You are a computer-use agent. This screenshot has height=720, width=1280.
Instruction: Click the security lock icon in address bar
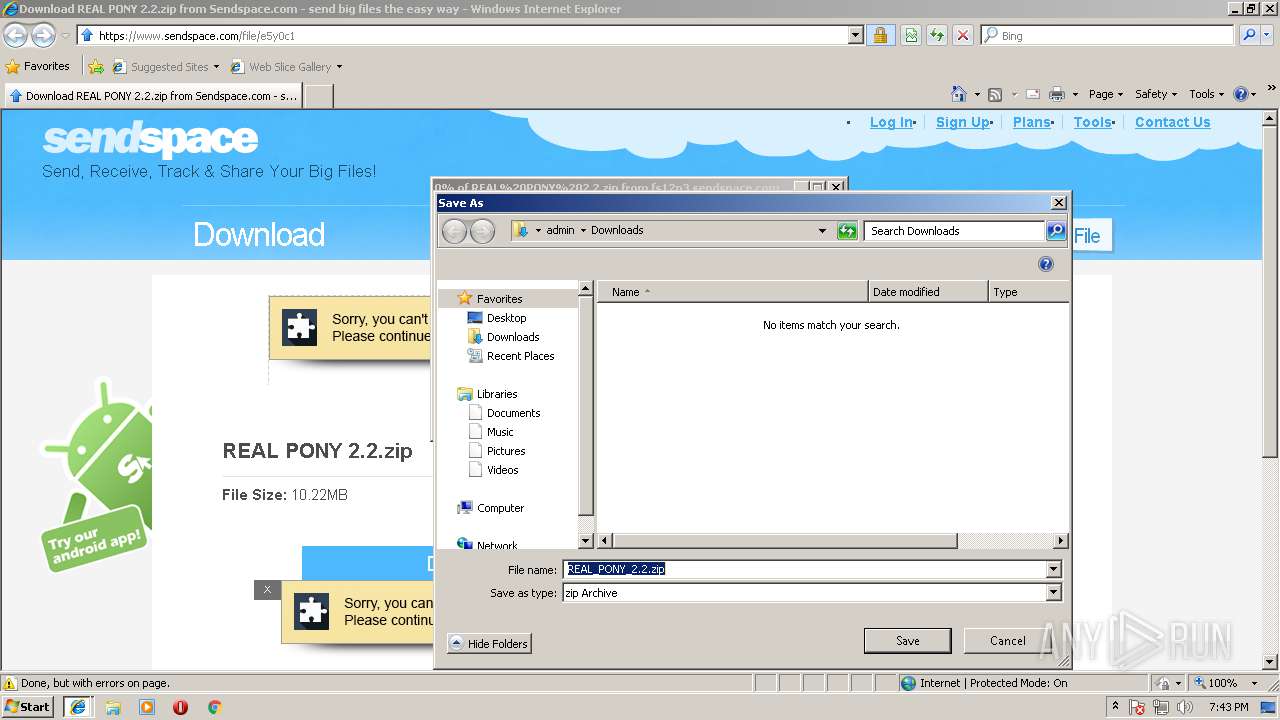click(880, 35)
